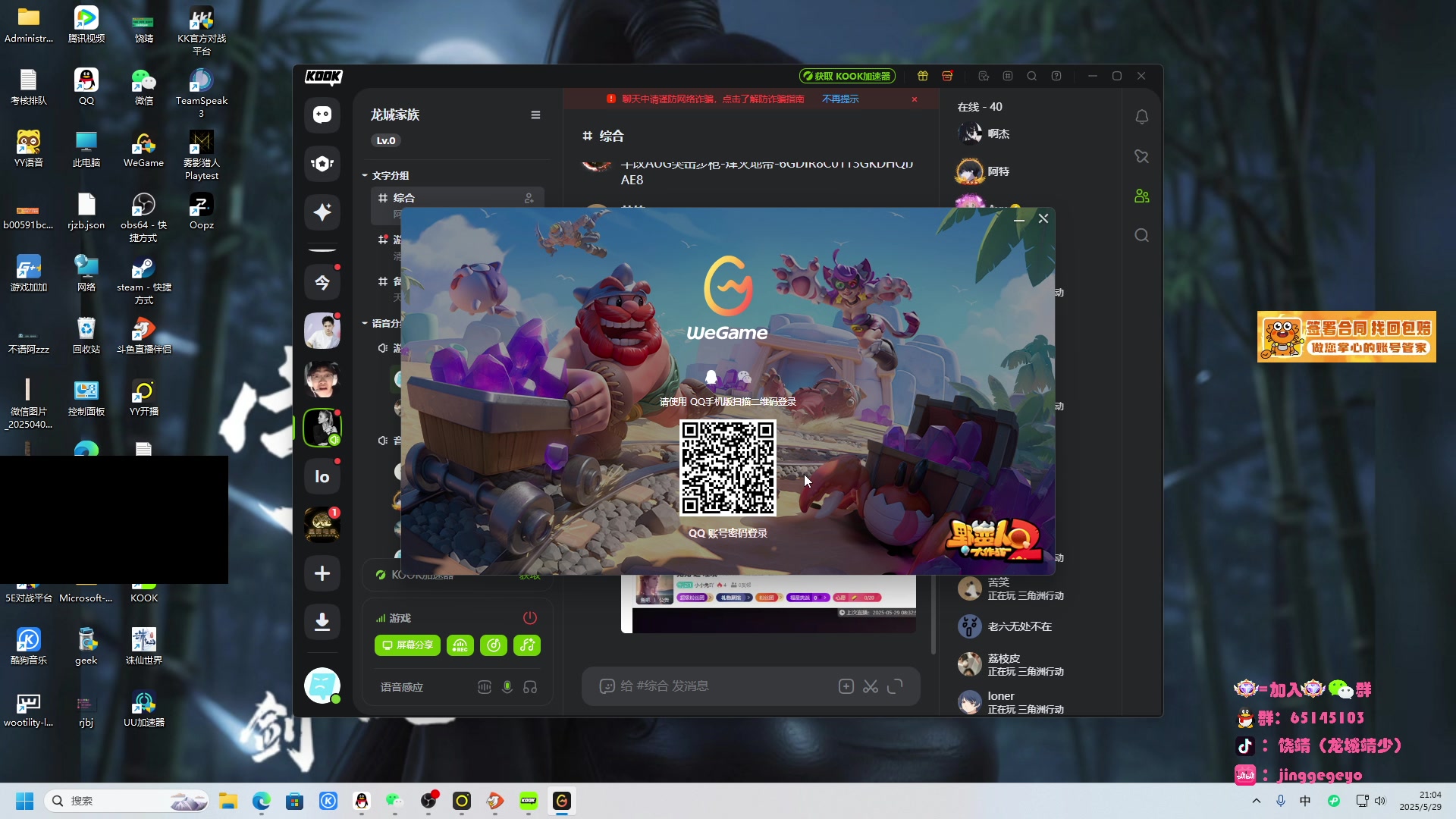1456x819 pixels.
Task: Open the anti-fraud guide warning text
Action: (713, 99)
